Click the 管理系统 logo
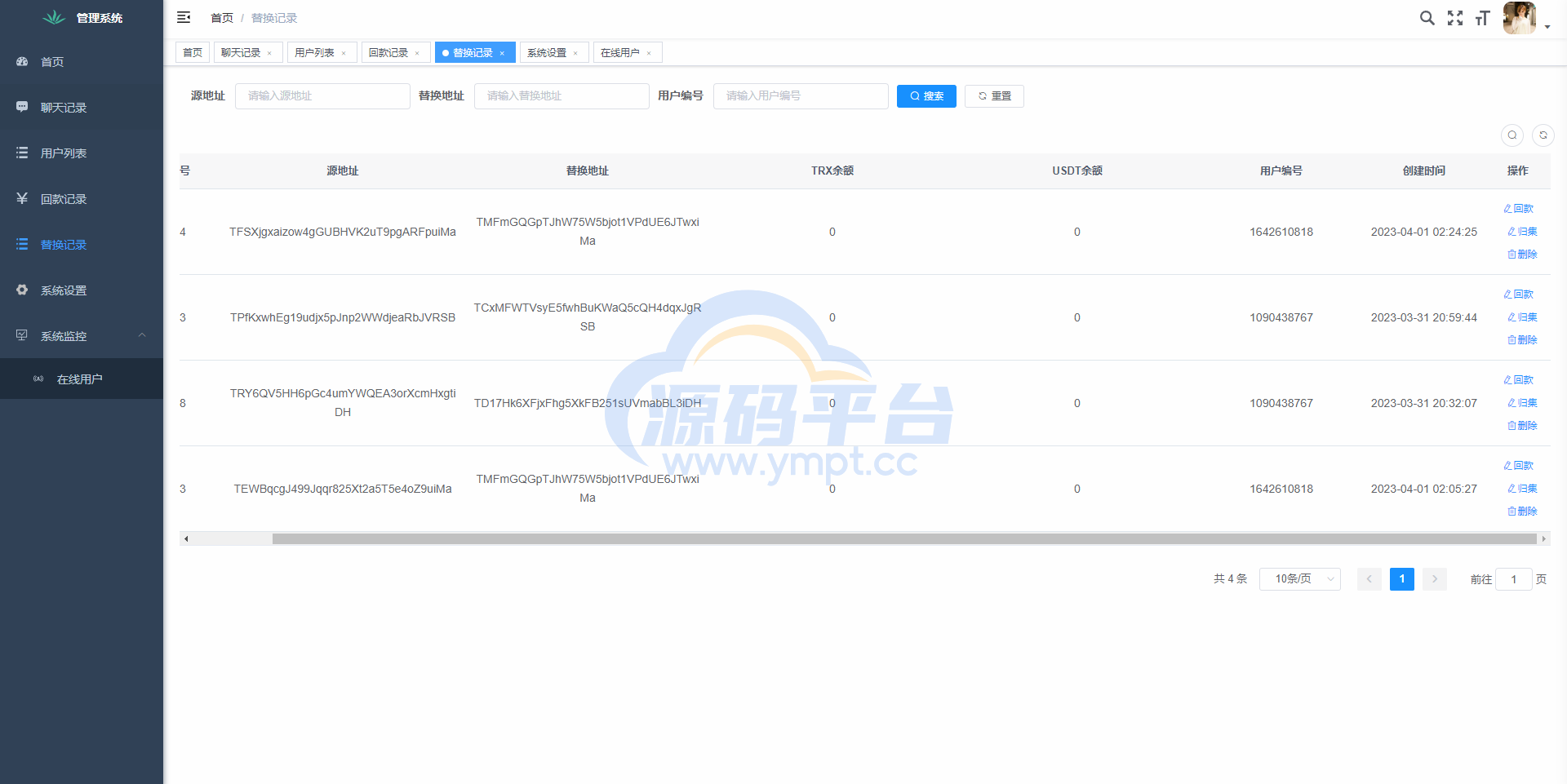This screenshot has width=1567, height=784. pyautogui.click(x=82, y=18)
